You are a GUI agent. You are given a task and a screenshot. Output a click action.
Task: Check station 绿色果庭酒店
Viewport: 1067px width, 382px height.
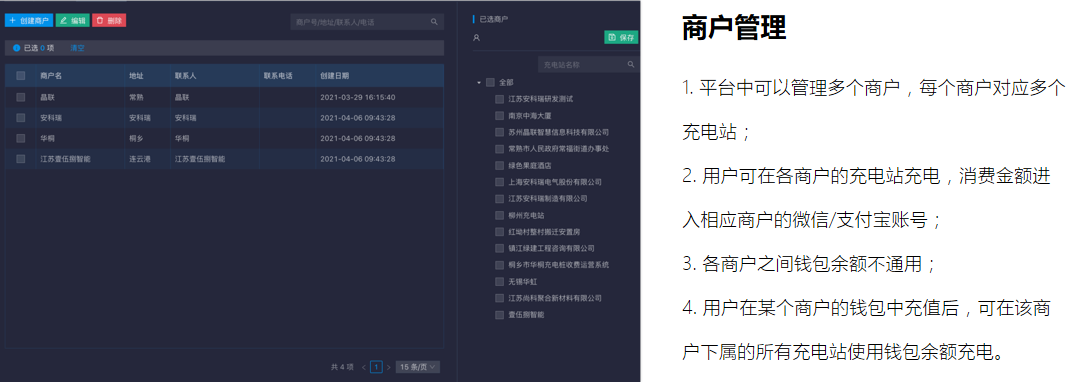(x=500, y=165)
